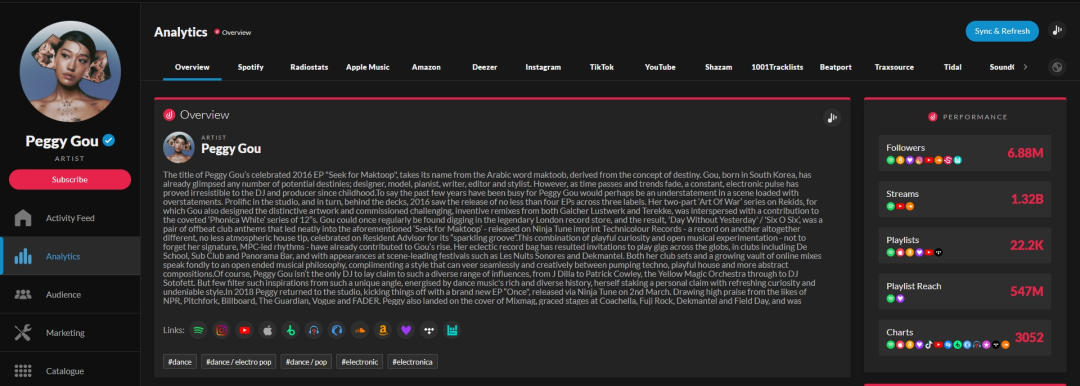The height and width of the screenshot is (386, 1080).
Task: Click Peggy Gou's large profile picture
Action: click(x=70, y=72)
